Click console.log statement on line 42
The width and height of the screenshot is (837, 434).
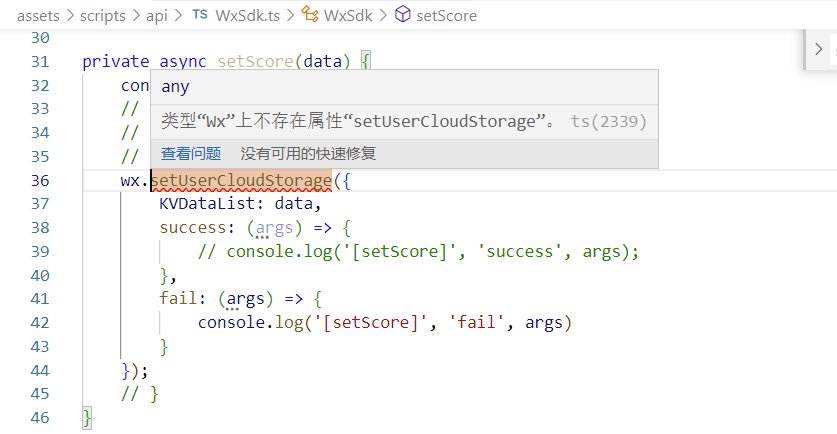385,322
